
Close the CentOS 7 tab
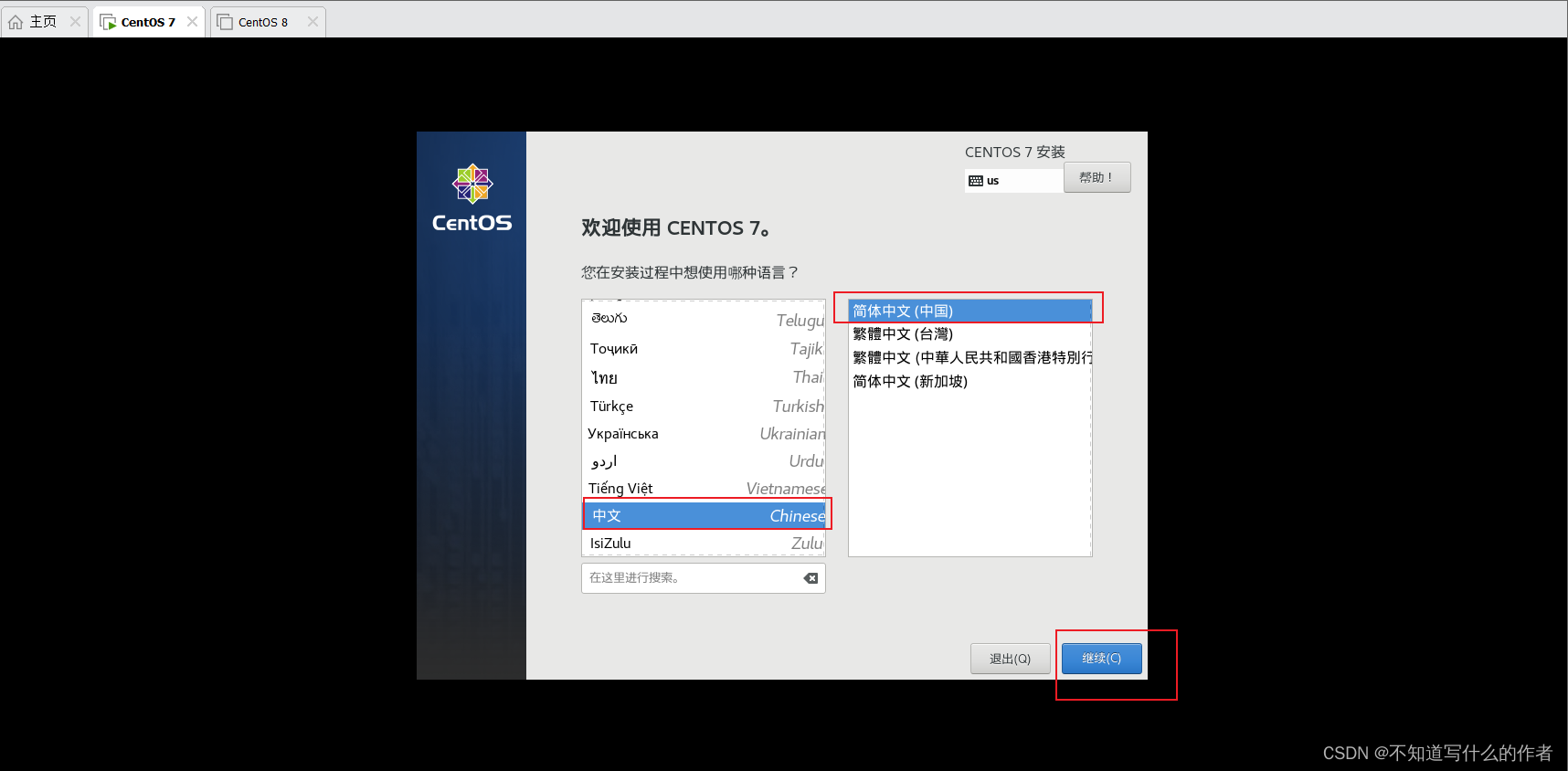(x=192, y=22)
